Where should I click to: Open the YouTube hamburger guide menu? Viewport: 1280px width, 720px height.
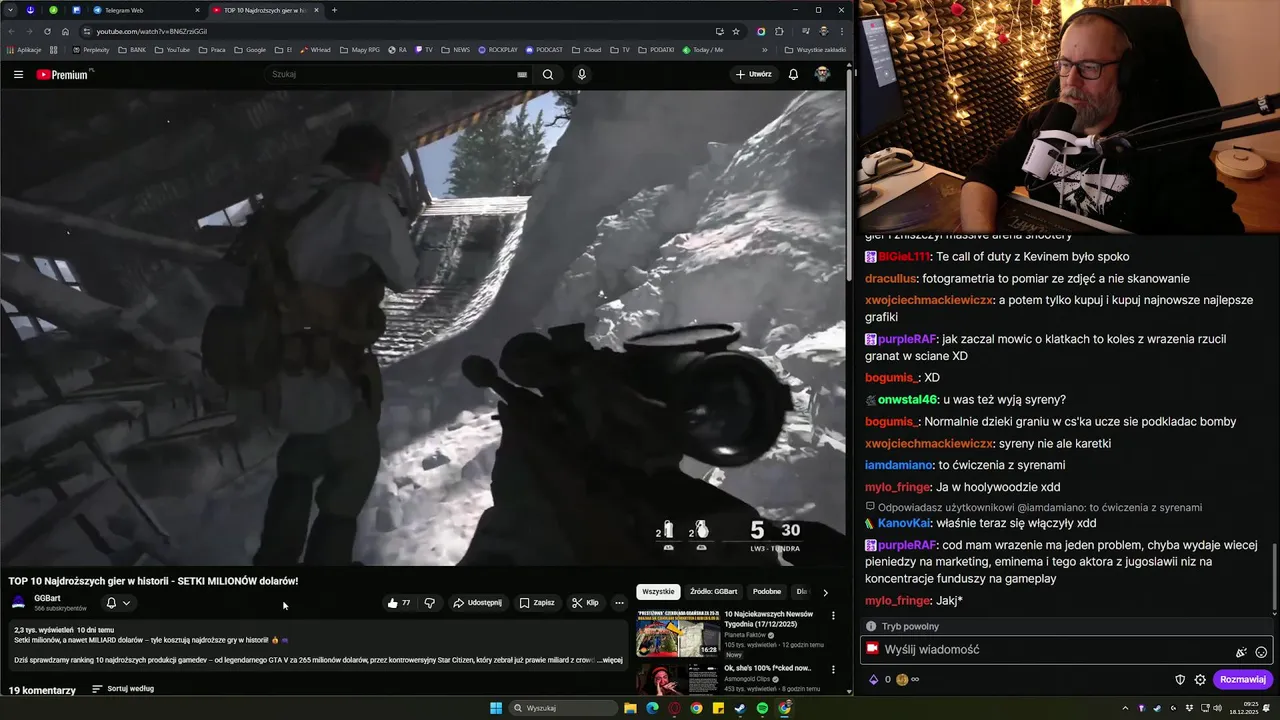(x=18, y=74)
